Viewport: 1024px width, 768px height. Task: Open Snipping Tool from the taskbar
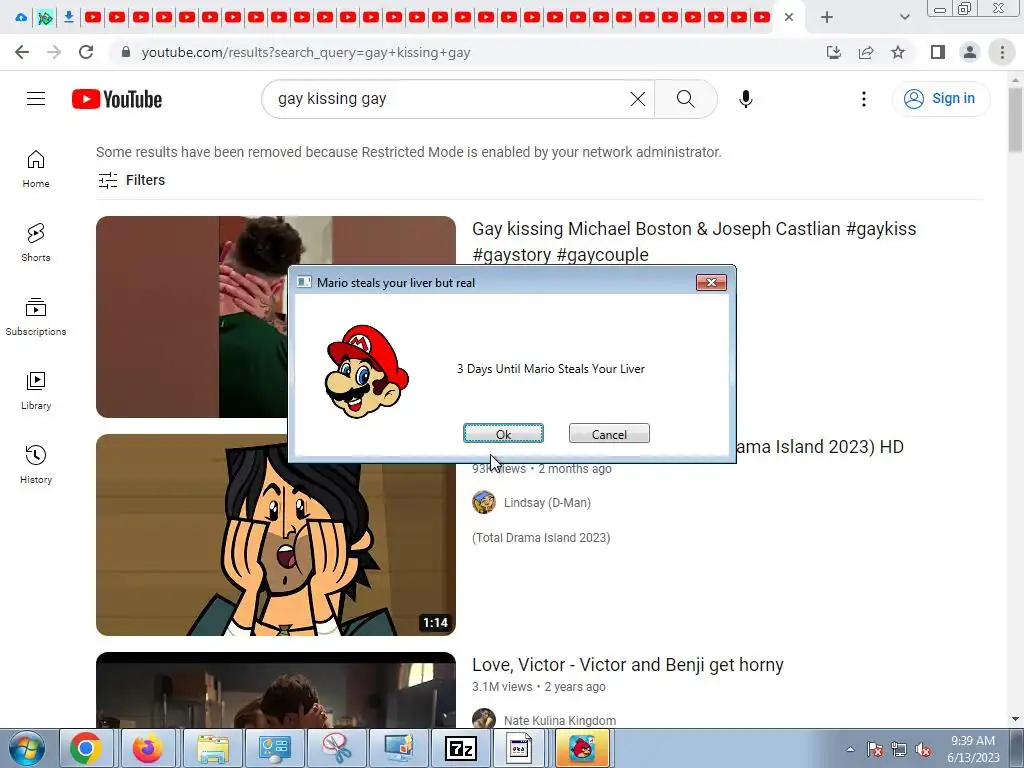tap(337, 748)
